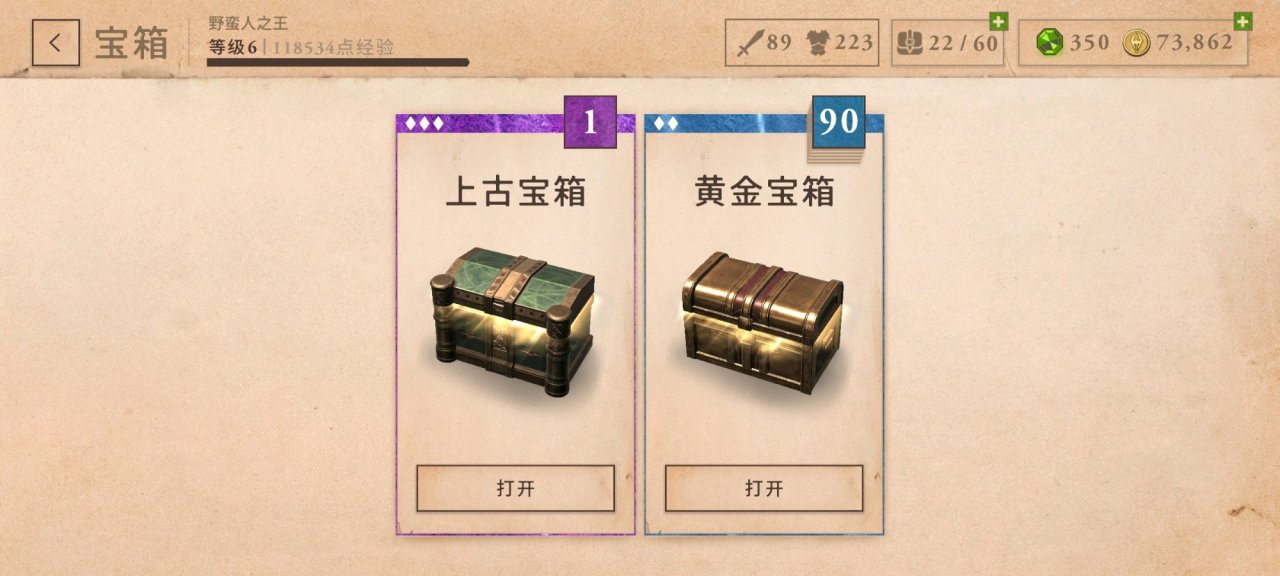Tap the purple count badge showing 1
The width and height of the screenshot is (1280, 576).
coord(590,122)
